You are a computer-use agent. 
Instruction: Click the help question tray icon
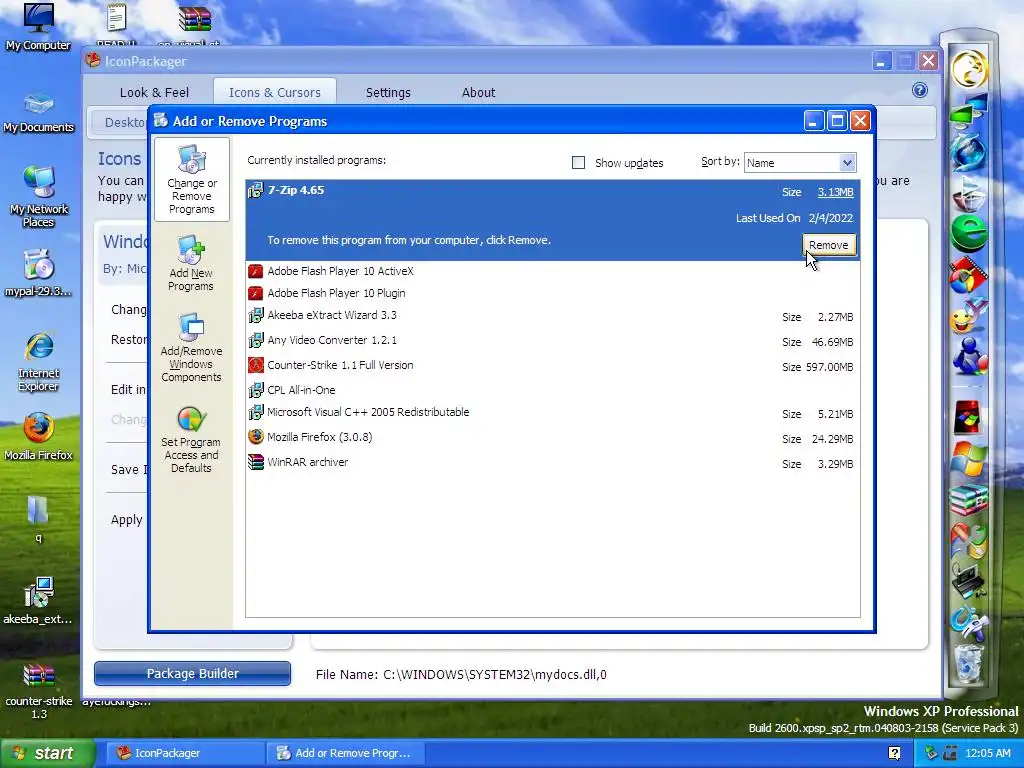895,754
